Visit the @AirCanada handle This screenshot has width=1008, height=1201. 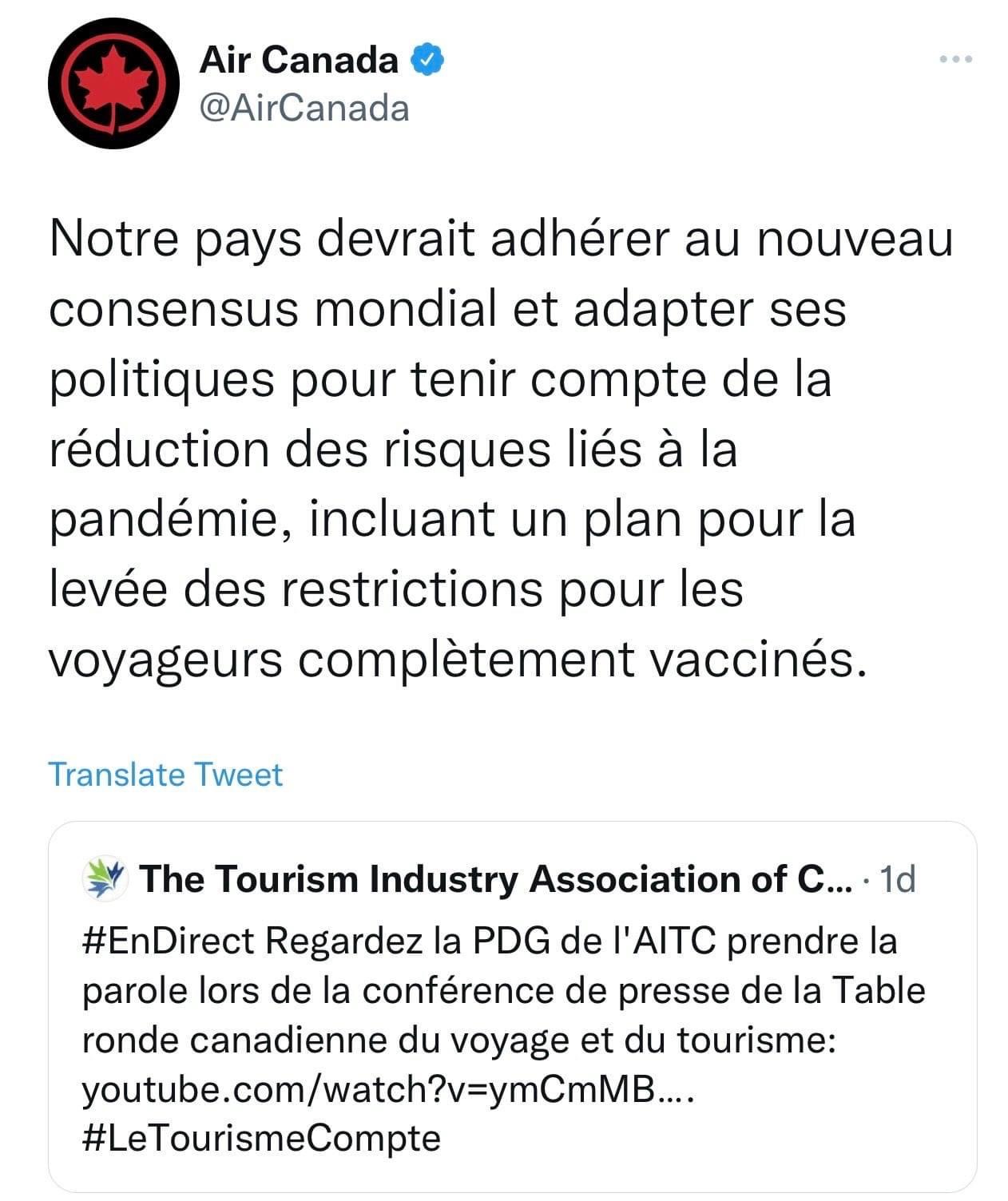pos(304,108)
